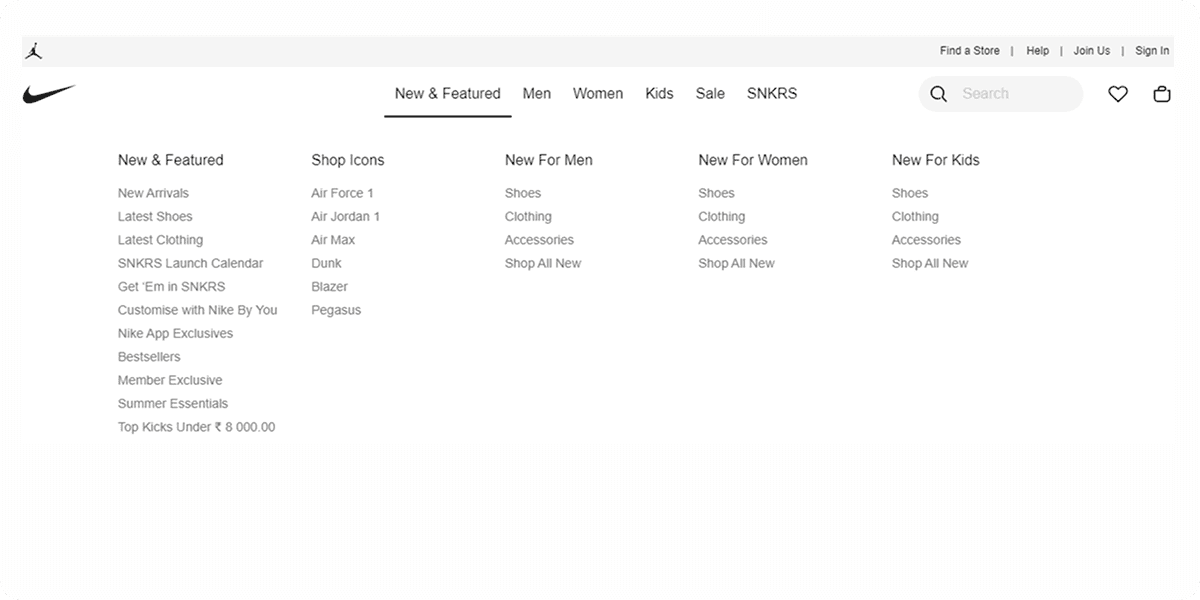1200x600 pixels.
Task: Open Accessories under New For Men
Action: point(539,240)
